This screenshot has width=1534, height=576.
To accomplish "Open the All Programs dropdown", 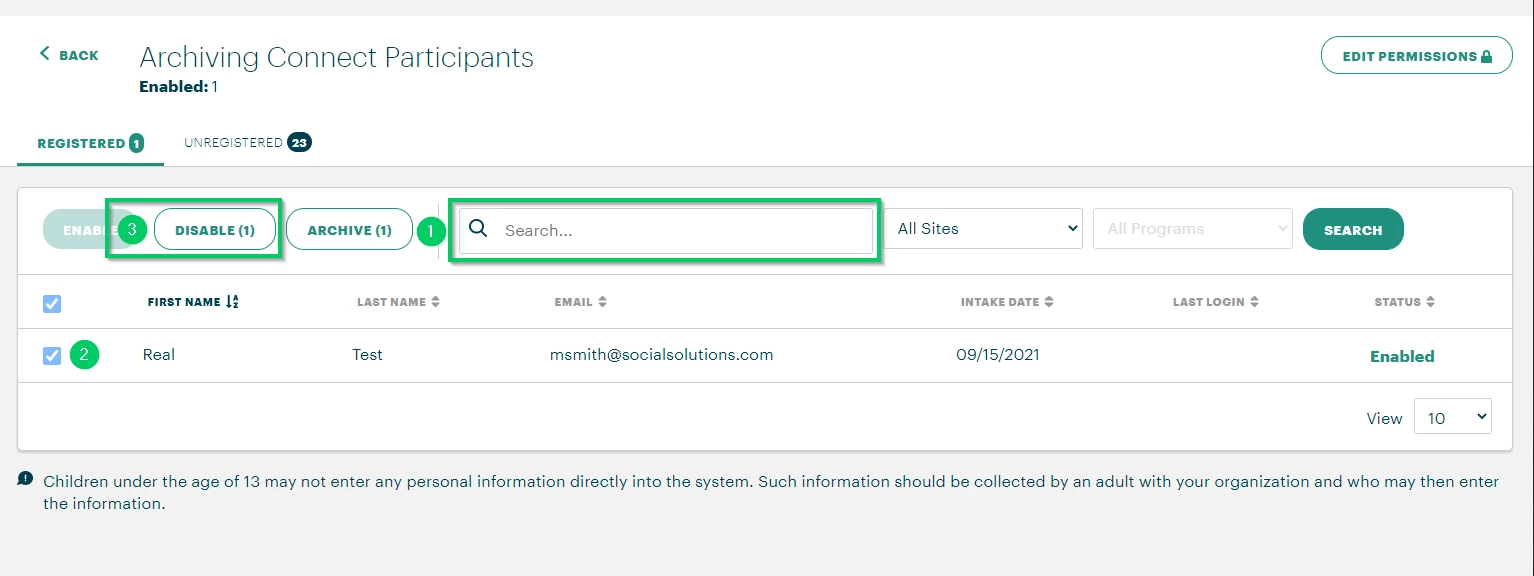I will click(x=1193, y=229).
